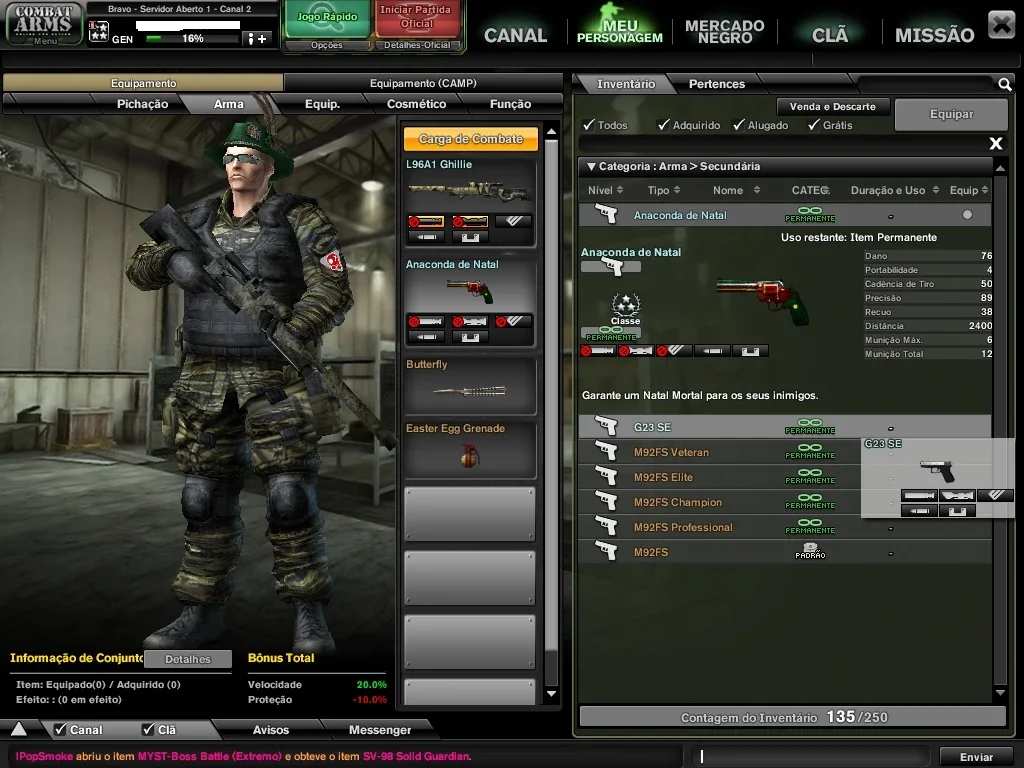Switch to the Pertences tab

pyautogui.click(x=716, y=84)
